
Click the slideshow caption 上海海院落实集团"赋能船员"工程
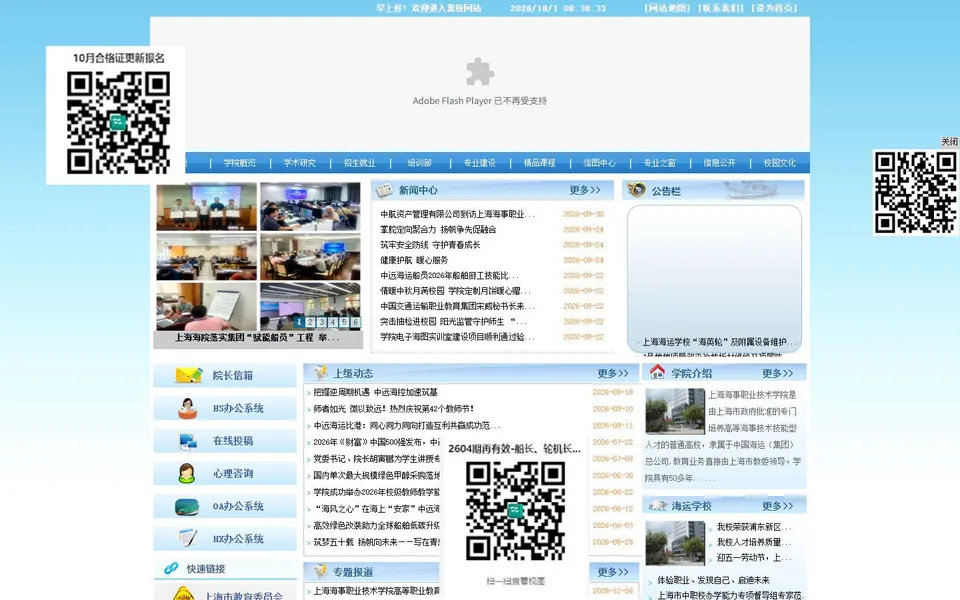click(257, 337)
